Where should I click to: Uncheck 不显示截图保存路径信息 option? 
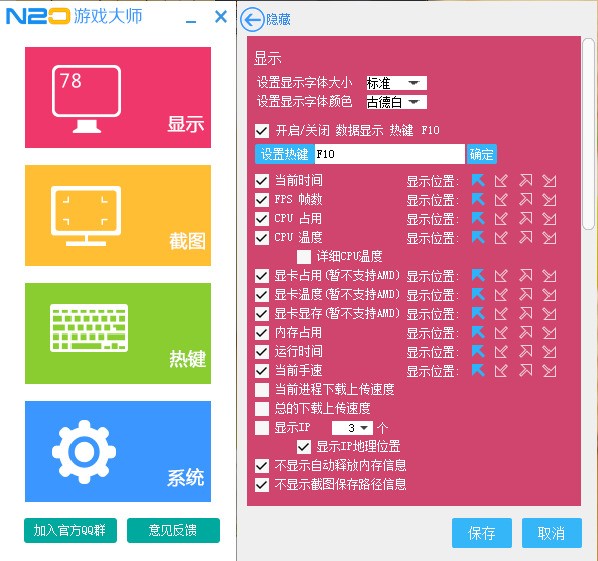pos(262,484)
